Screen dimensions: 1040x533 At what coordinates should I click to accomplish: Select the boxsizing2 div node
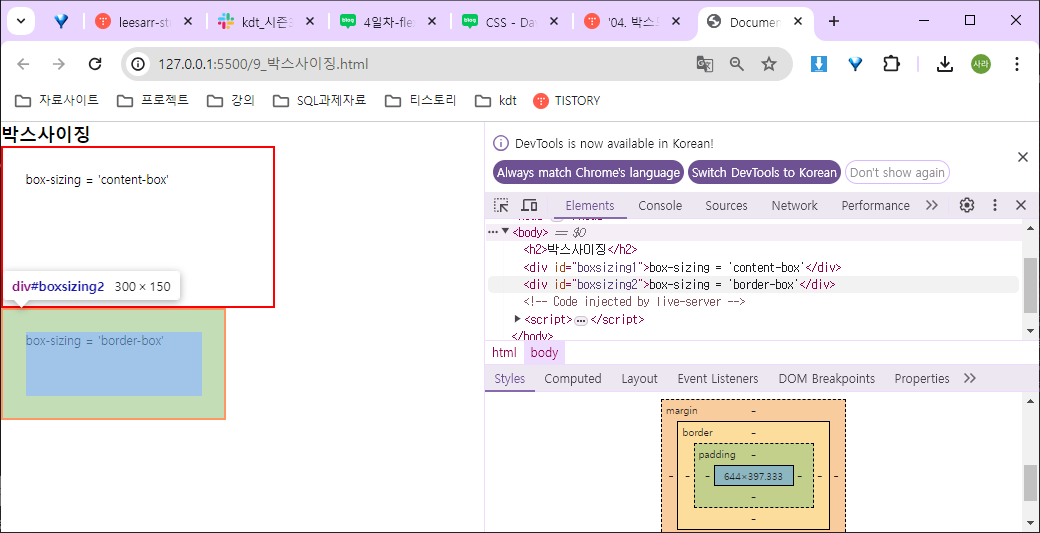tap(679, 284)
